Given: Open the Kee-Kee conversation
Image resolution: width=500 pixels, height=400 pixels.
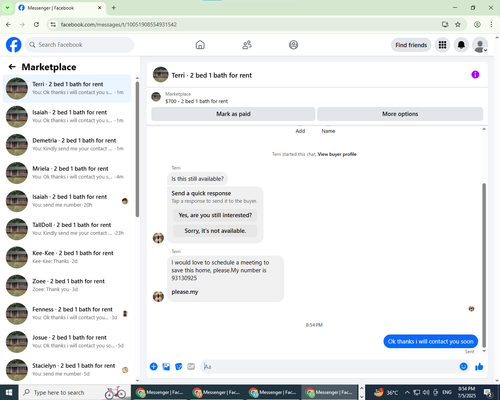Looking at the screenshot, I should [x=67, y=257].
